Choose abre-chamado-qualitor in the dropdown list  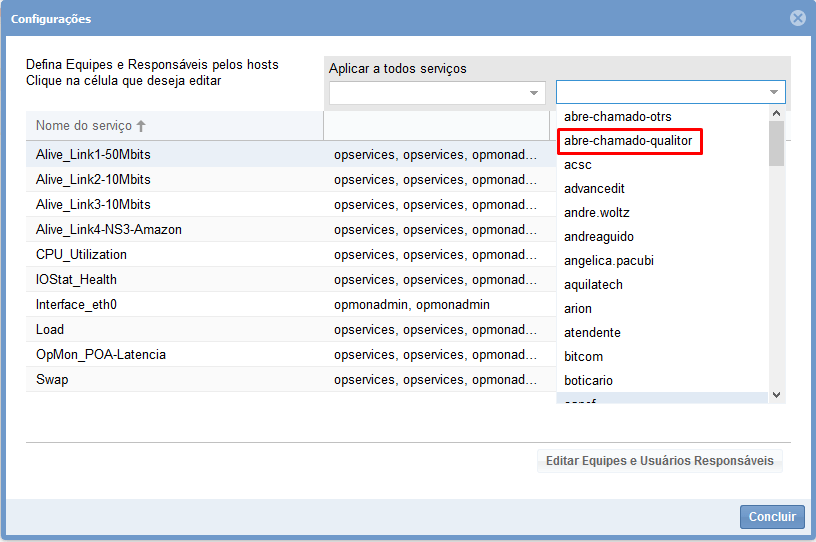(x=628, y=141)
